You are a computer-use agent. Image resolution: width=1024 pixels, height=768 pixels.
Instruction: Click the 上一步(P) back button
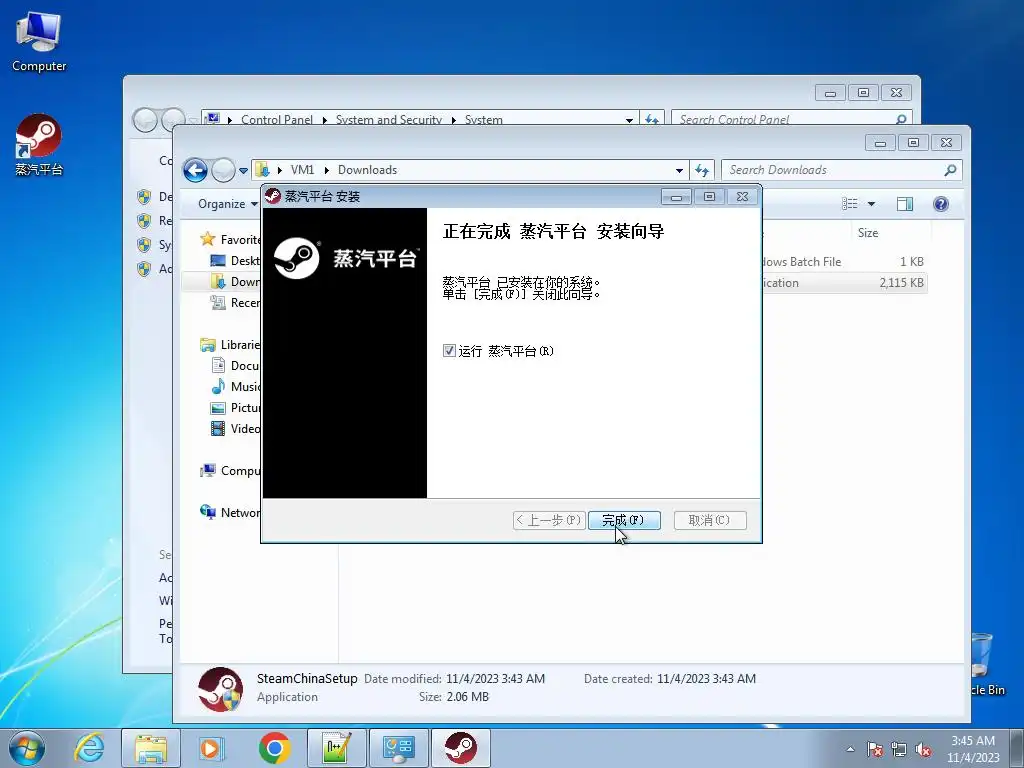(549, 520)
